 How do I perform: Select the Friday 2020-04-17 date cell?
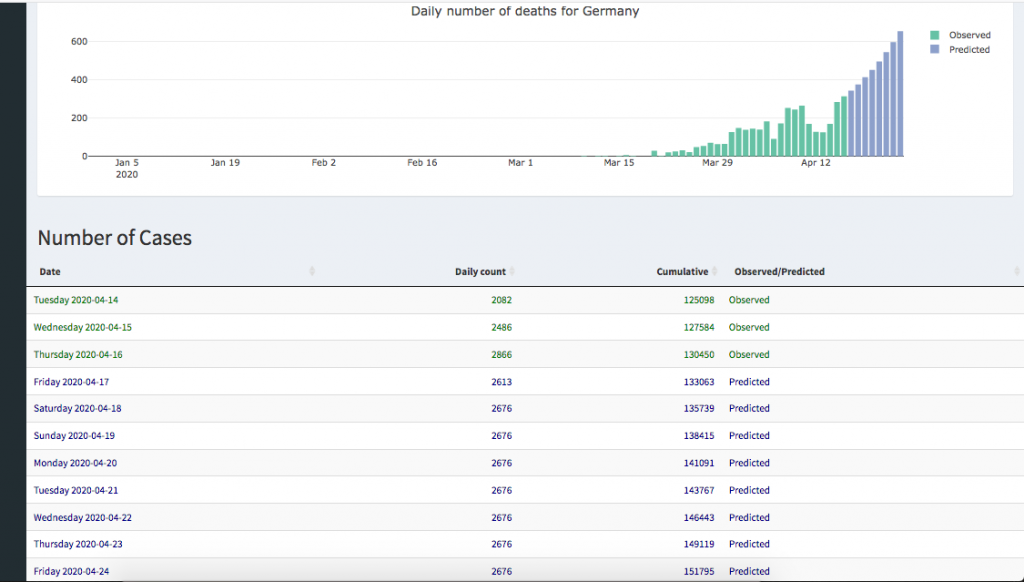(72, 382)
